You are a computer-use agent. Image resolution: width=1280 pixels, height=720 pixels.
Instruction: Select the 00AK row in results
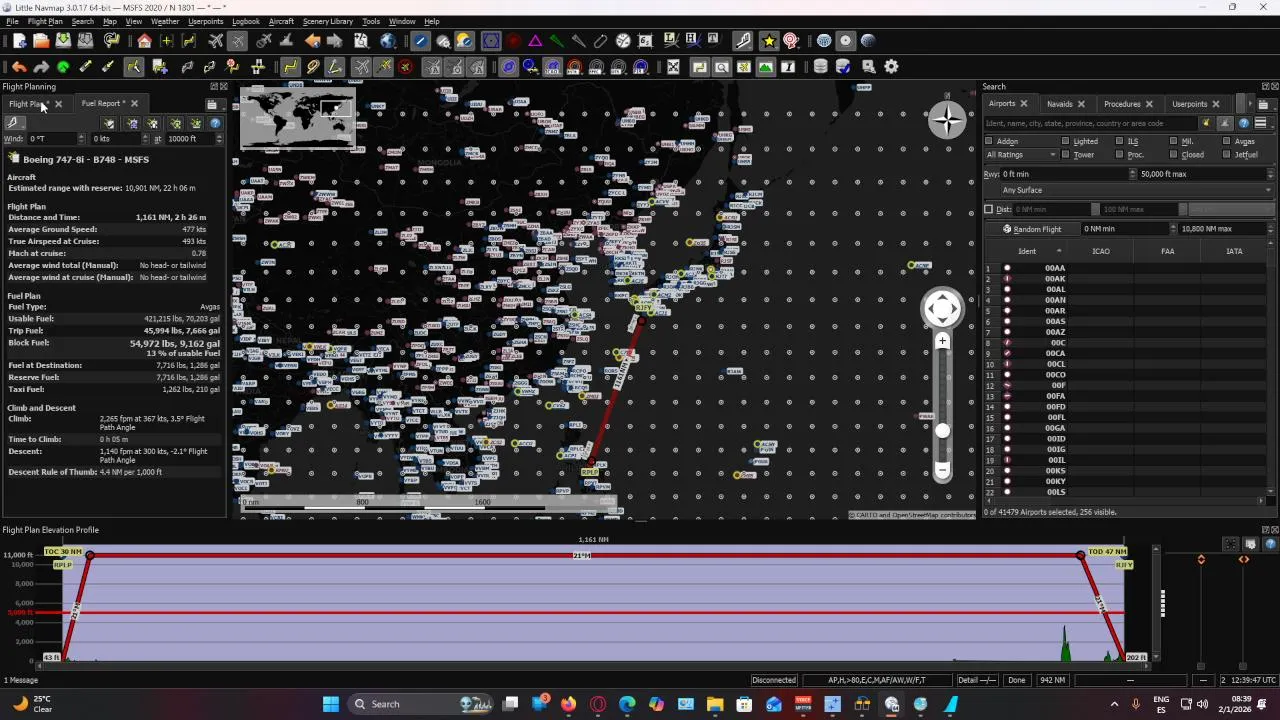coord(1055,279)
